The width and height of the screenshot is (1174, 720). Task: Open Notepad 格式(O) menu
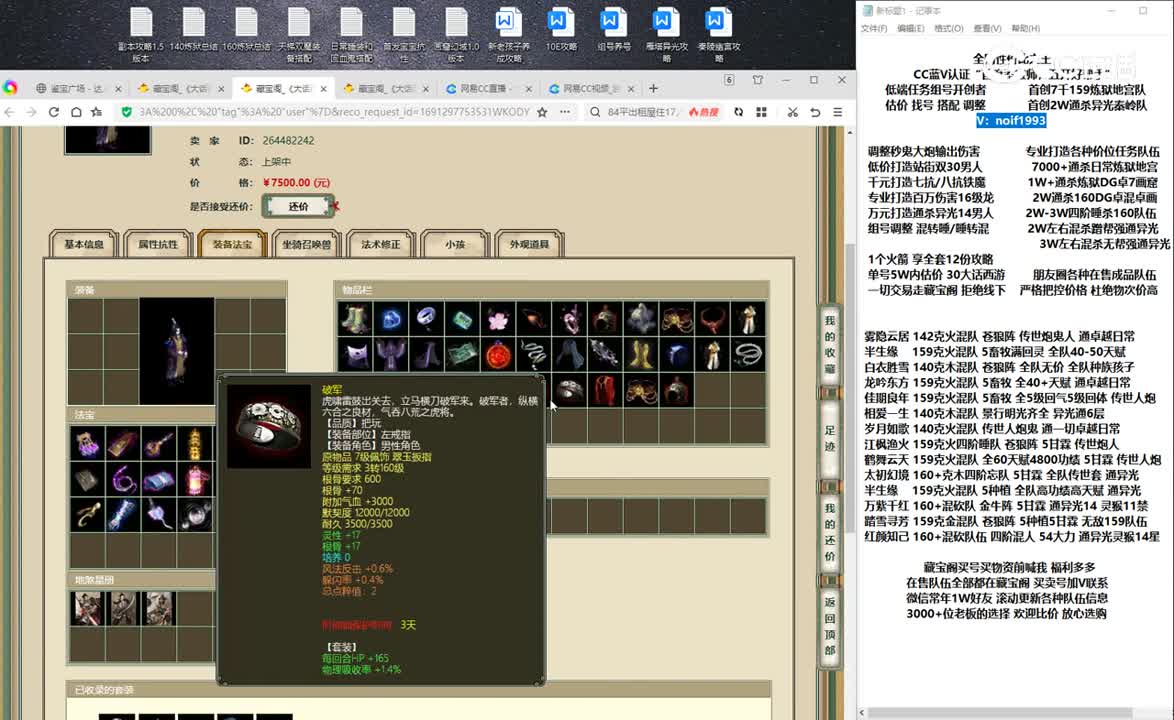(949, 28)
